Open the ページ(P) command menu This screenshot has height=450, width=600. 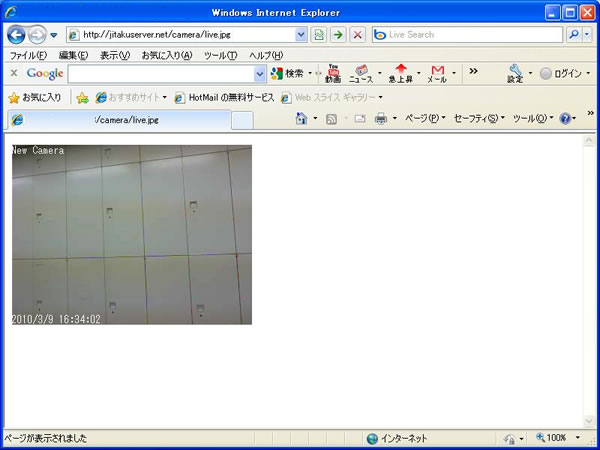pos(425,119)
